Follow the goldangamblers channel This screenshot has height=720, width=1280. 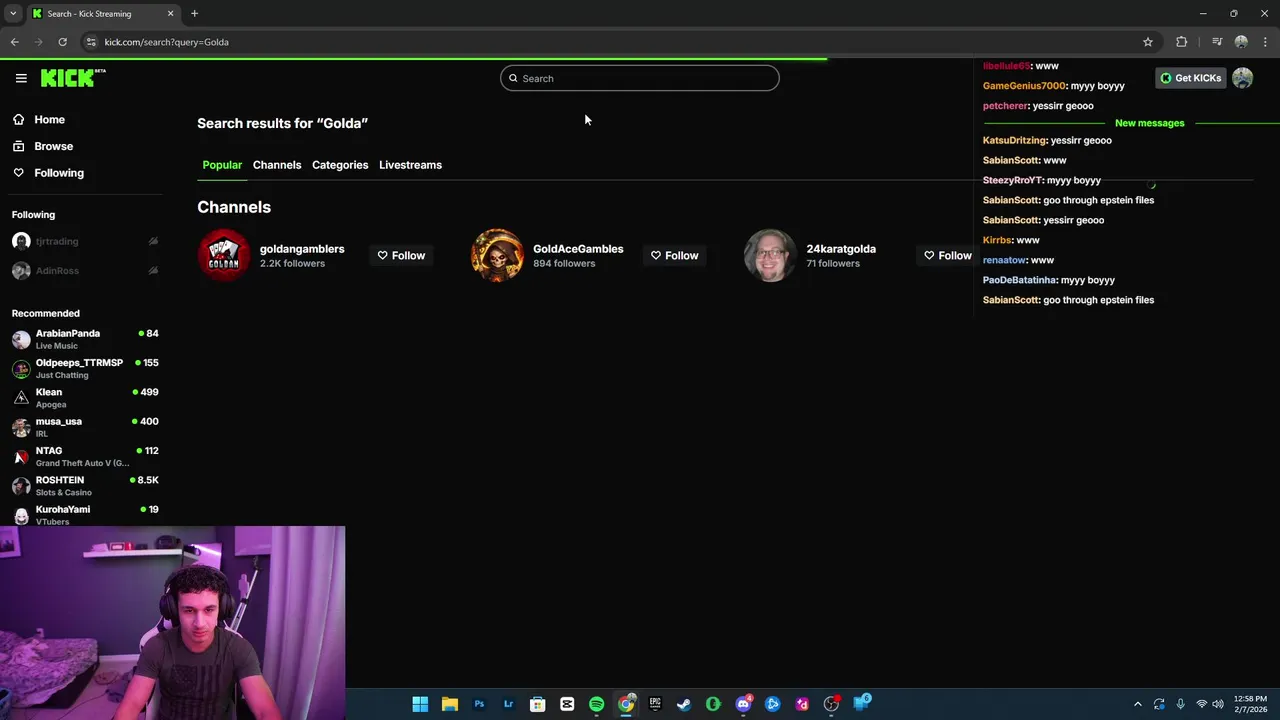[x=401, y=255]
